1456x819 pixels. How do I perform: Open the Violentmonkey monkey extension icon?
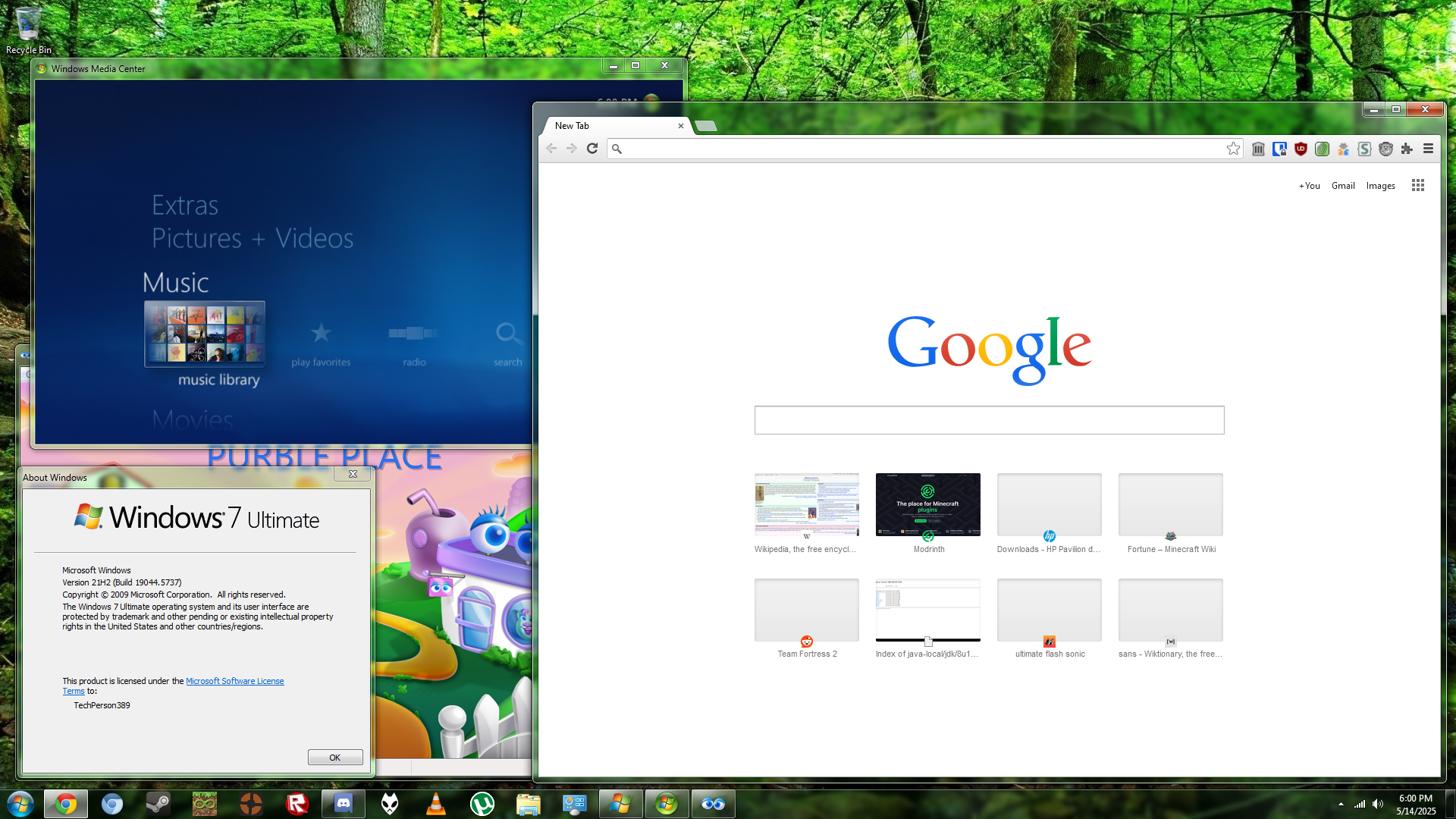point(1385,149)
